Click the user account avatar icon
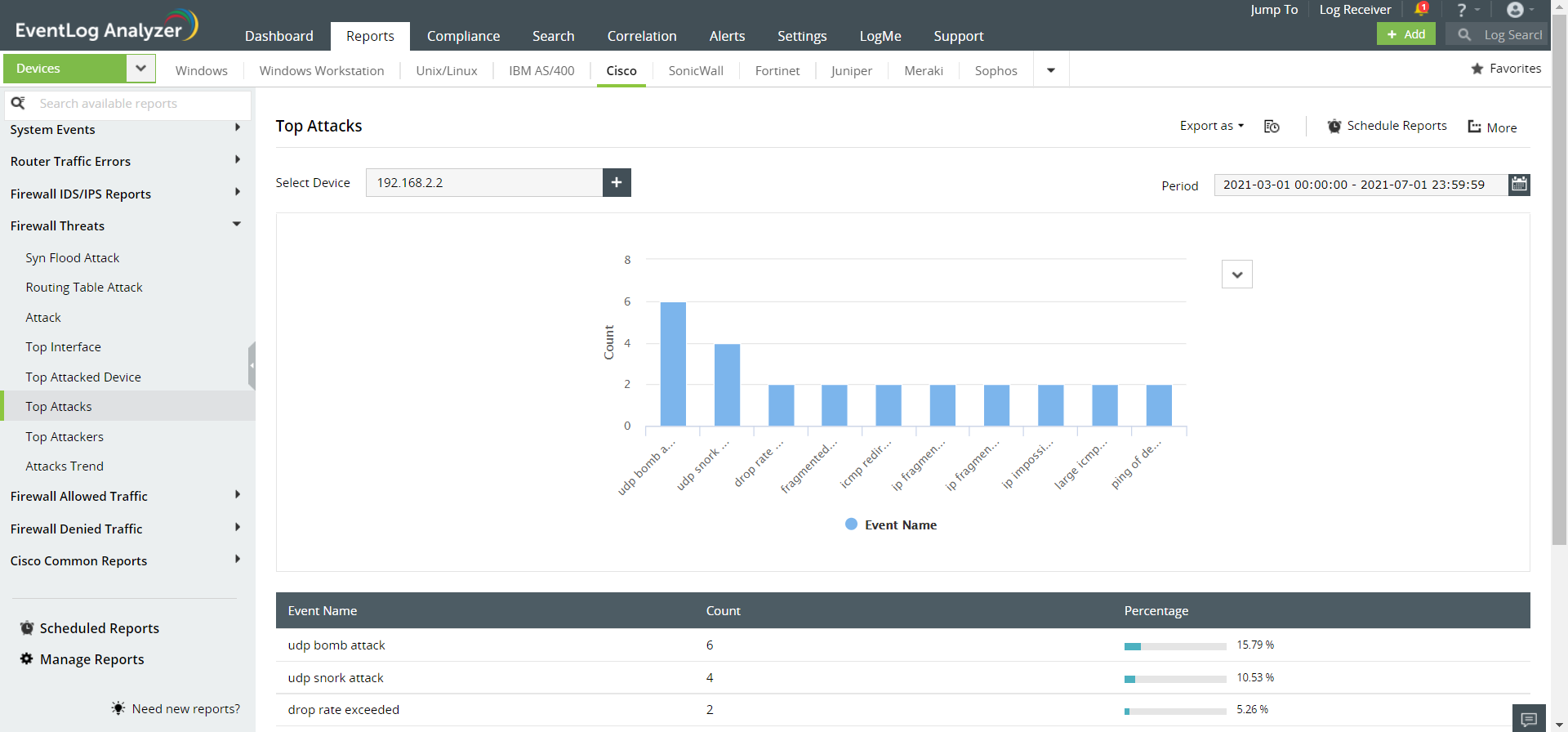 (1515, 10)
